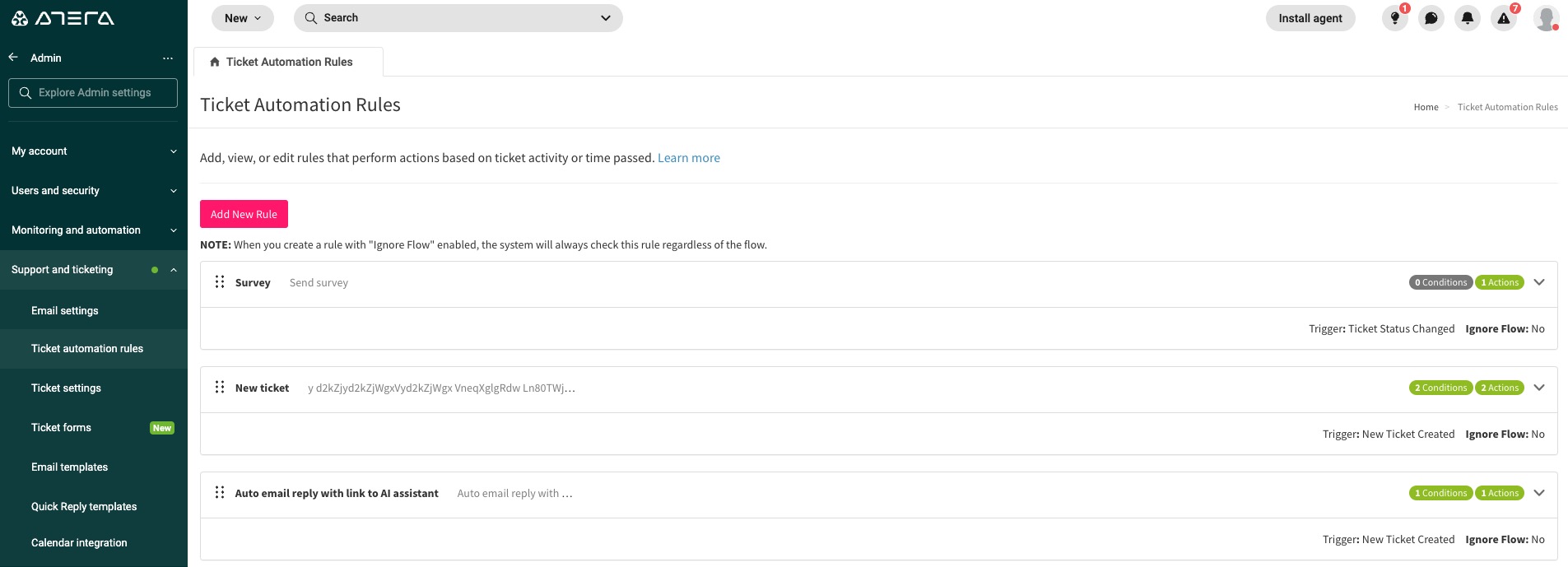Open the notifications bell
Screen dimensions: 1568x567
point(1468,18)
